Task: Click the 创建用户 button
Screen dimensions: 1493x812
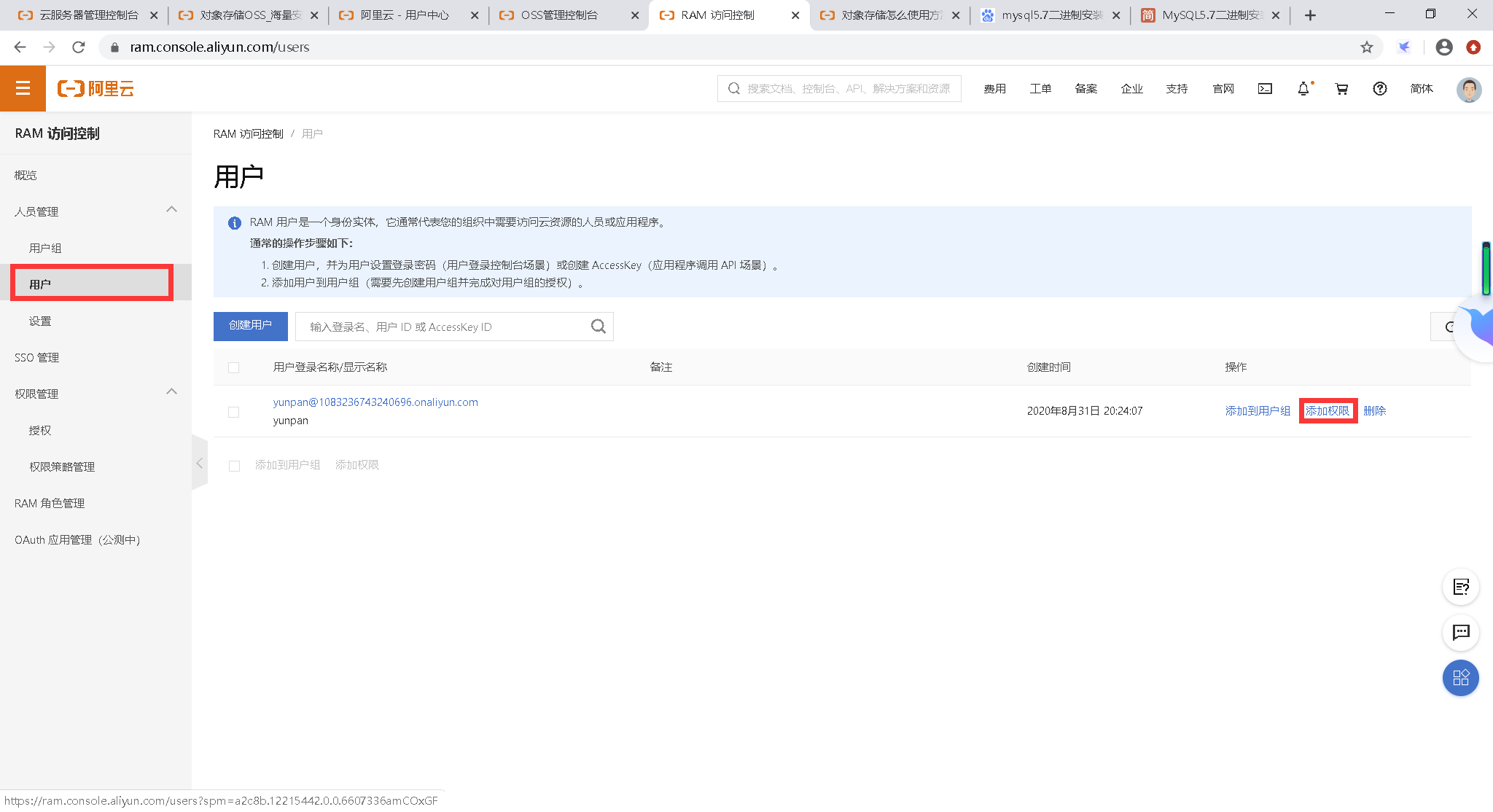Action: tap(250, 326)
